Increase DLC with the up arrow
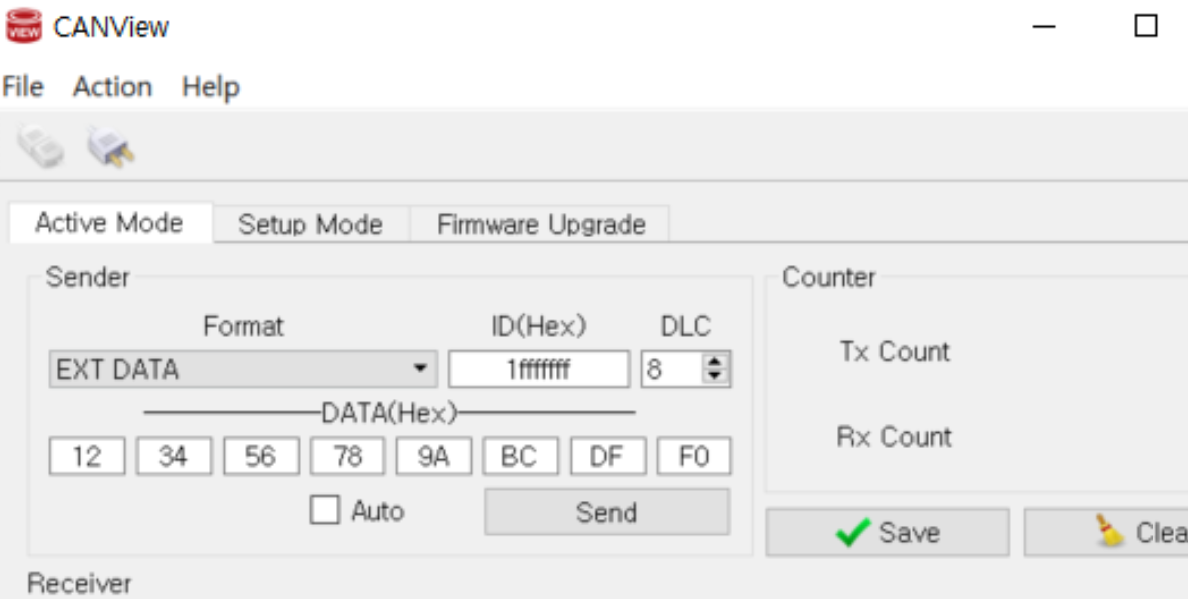The image size is (1188, 599). pyautogui.click(x=714, y=361)
